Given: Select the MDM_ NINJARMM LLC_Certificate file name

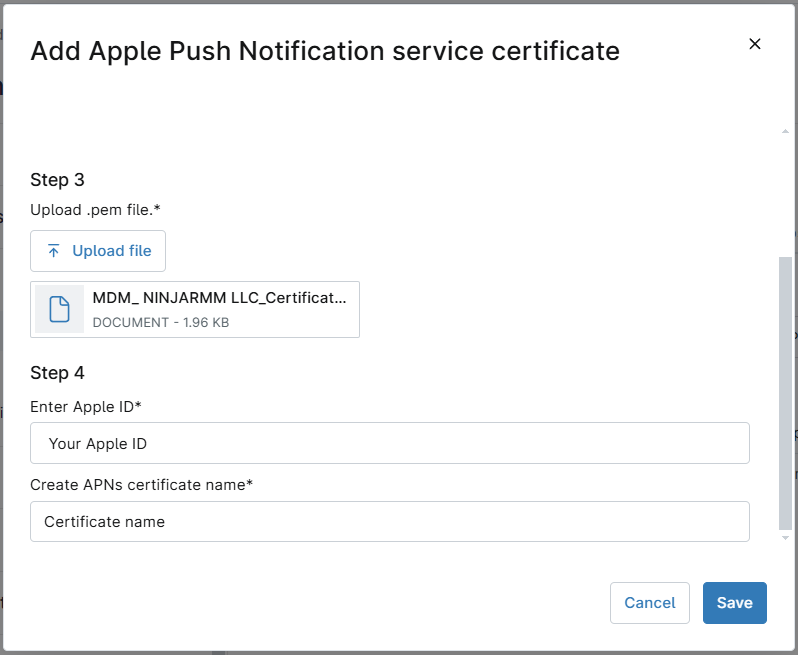Looking at the screenshot, I should point(219,298).
